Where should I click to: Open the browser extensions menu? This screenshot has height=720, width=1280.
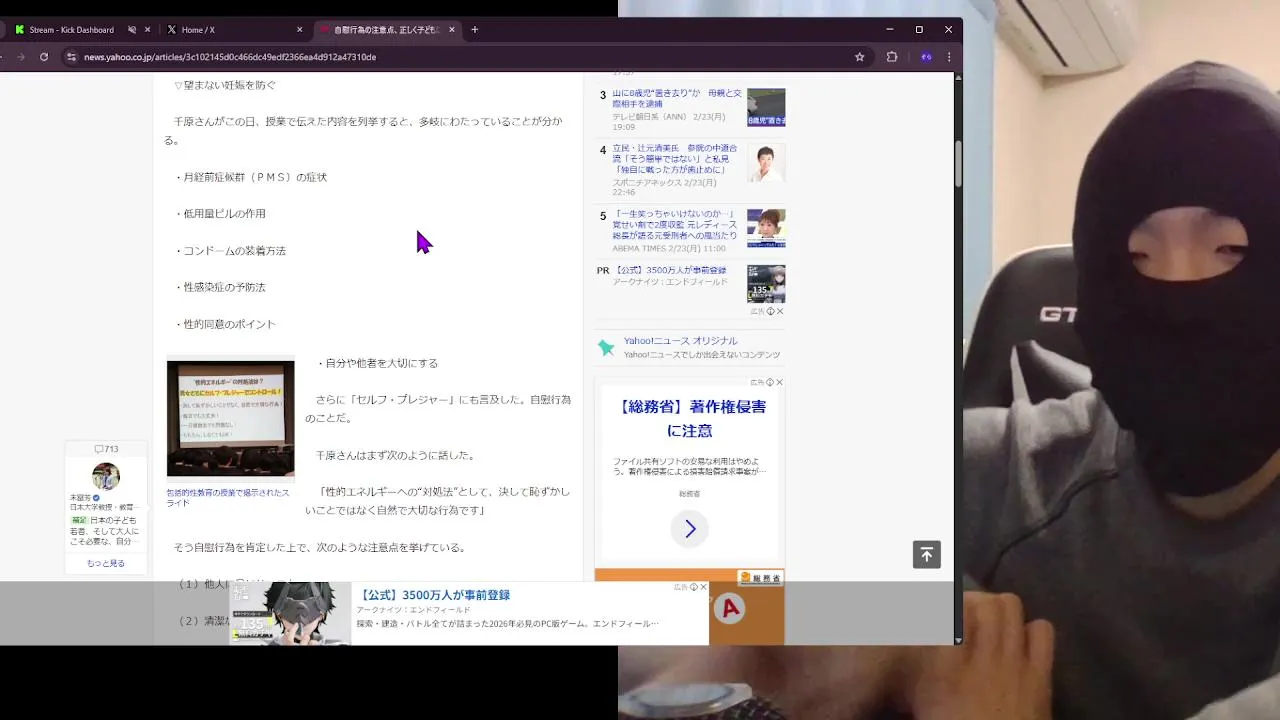(x=892, y=57)
